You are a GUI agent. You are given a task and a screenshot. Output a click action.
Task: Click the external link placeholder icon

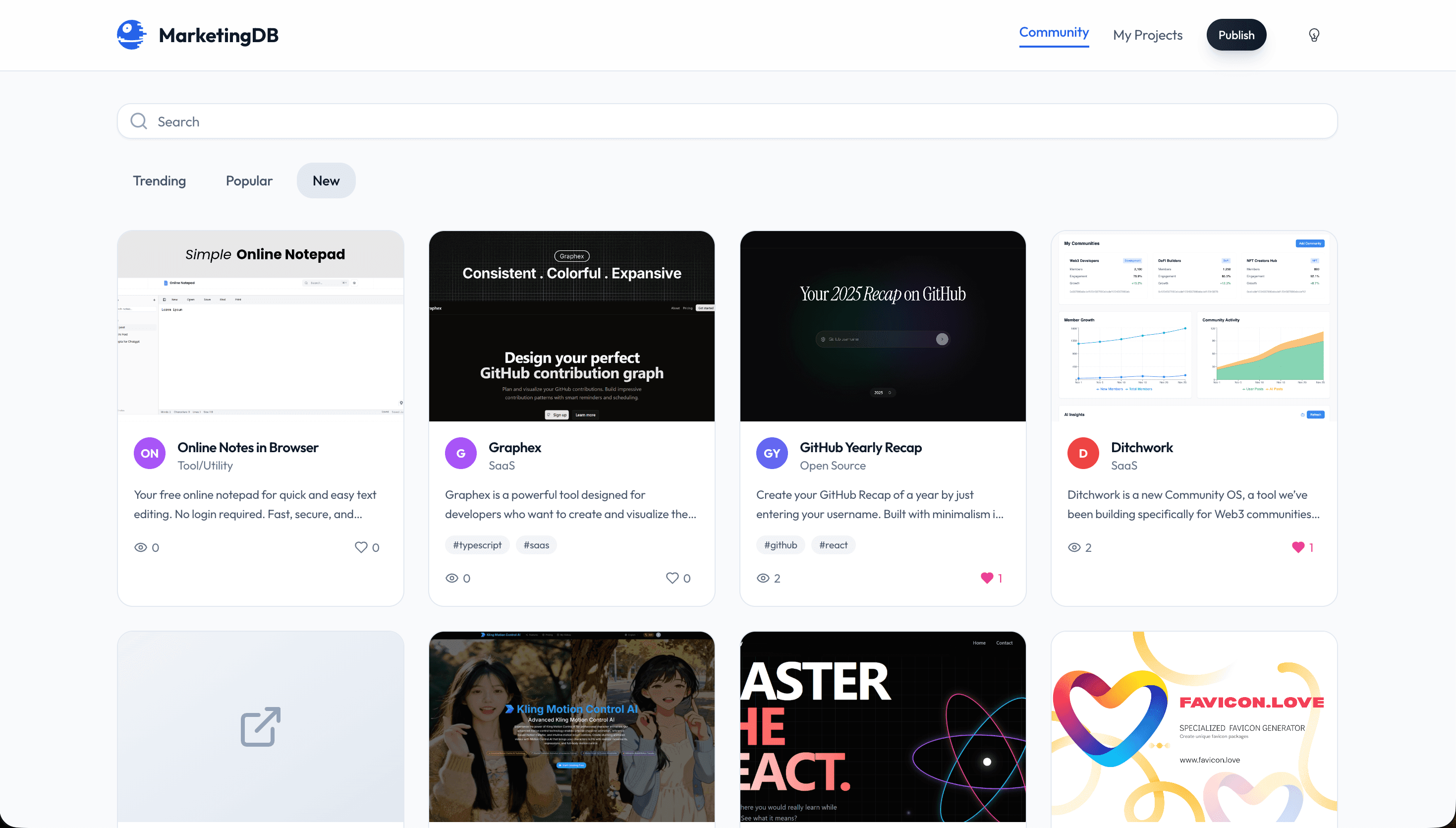coord(260,726)
